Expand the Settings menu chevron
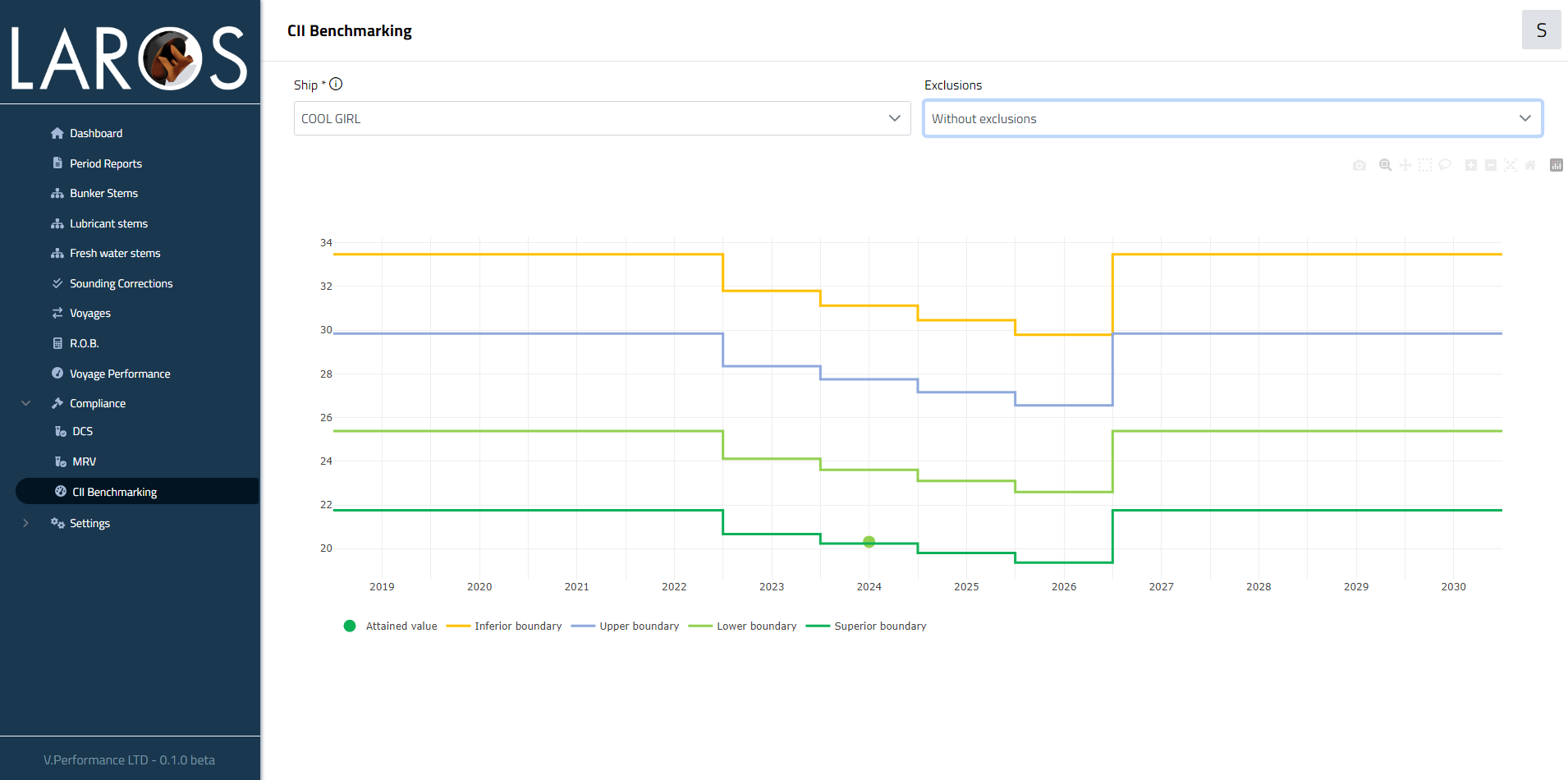The image size is (1568, 780). click(25, 523)
